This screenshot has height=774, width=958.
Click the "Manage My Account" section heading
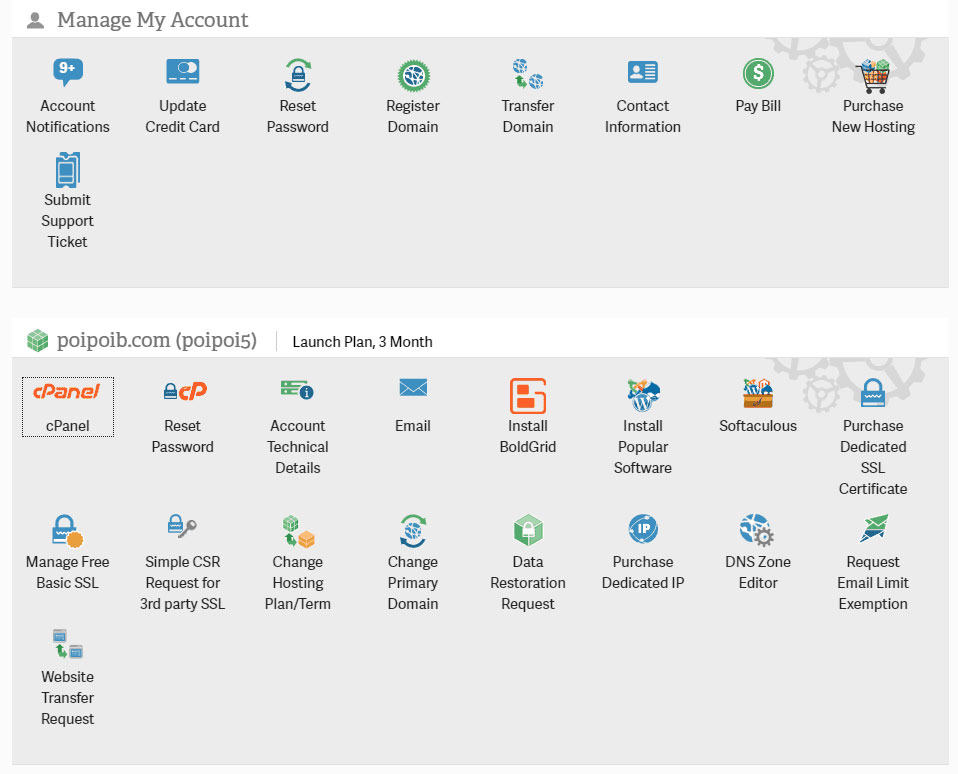(x=153, y=20)
